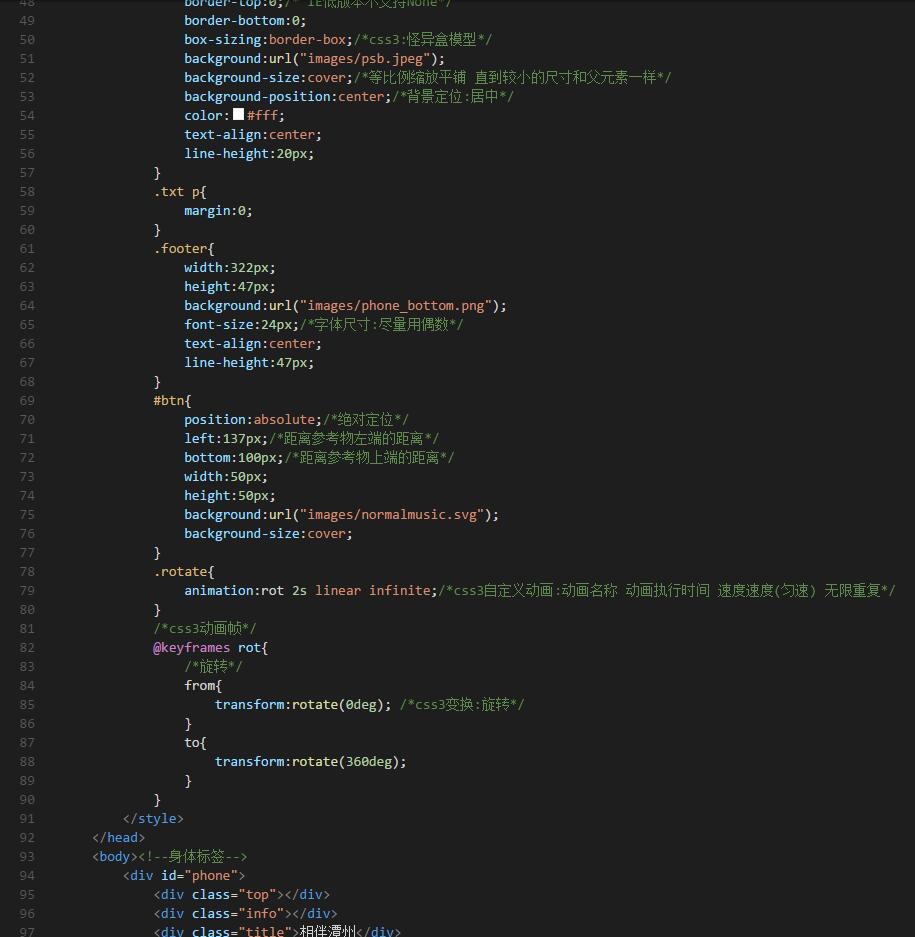Click the div class="info" line
915x937 pixels.
pyautogui.click(x=246, y=914)
